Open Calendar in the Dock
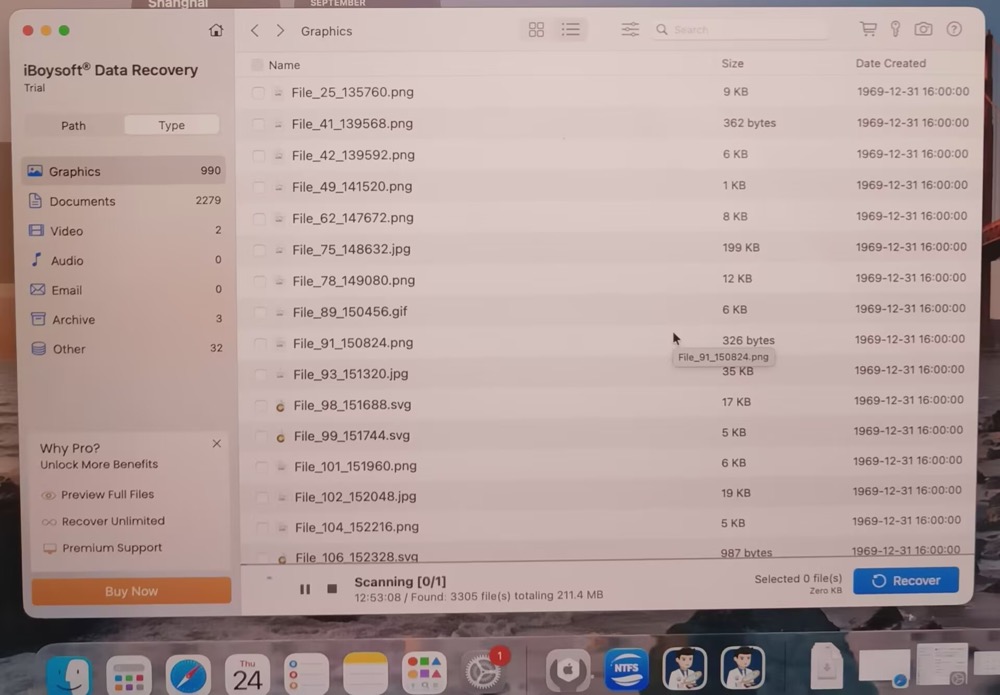This screenshot has width=1000, height=695. (247, 675)
